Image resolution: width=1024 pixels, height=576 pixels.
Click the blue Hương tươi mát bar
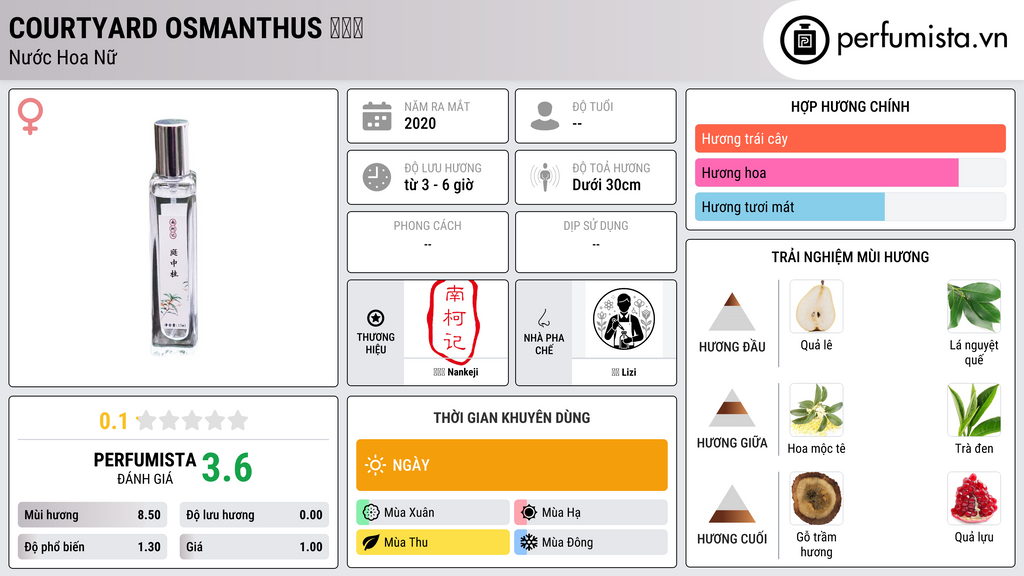(x=790, y=207)
